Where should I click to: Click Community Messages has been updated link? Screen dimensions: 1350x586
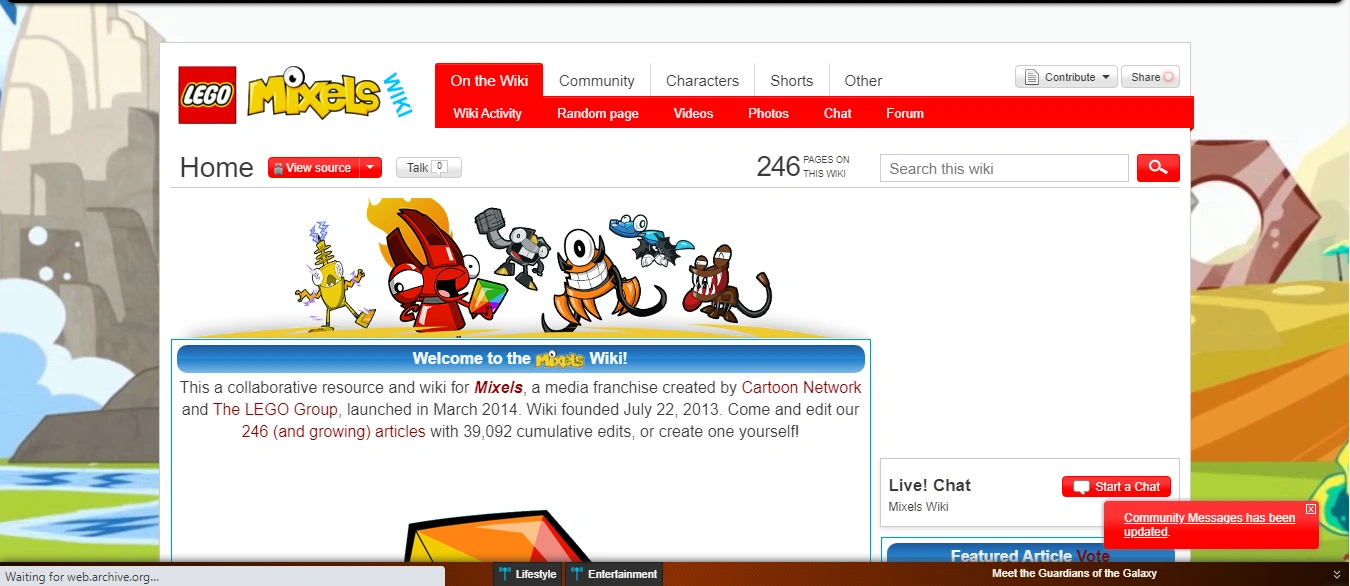coord(1209,525)
